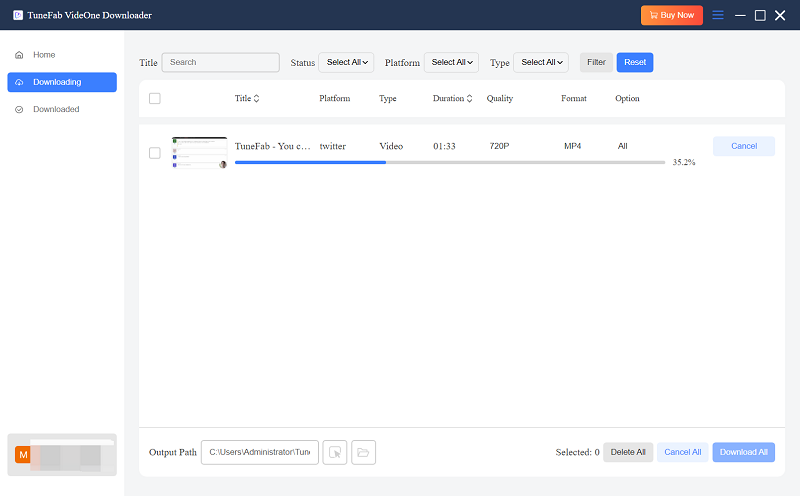The height and width of the screenshot is (496, 800).
Task: Click the Home icon in sidebar
Action: (x=19, y=55)
